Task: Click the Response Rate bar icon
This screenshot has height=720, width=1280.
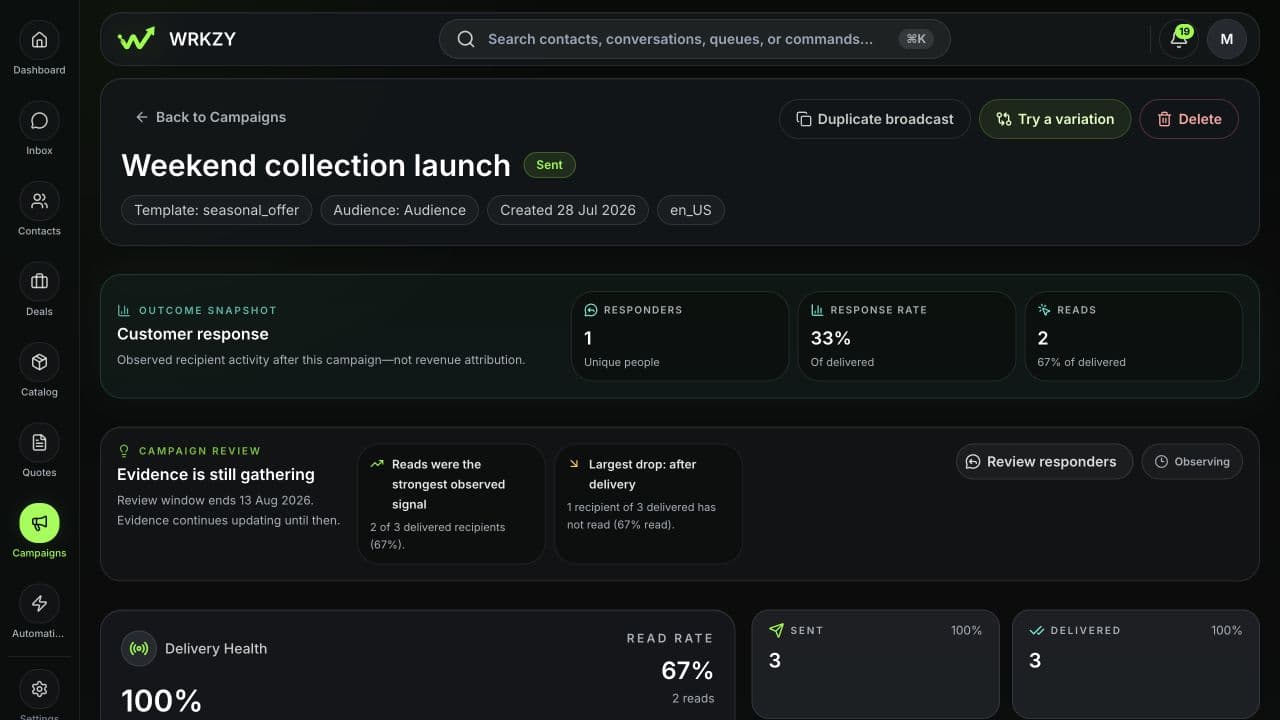Action: click(x=817, y=310)
